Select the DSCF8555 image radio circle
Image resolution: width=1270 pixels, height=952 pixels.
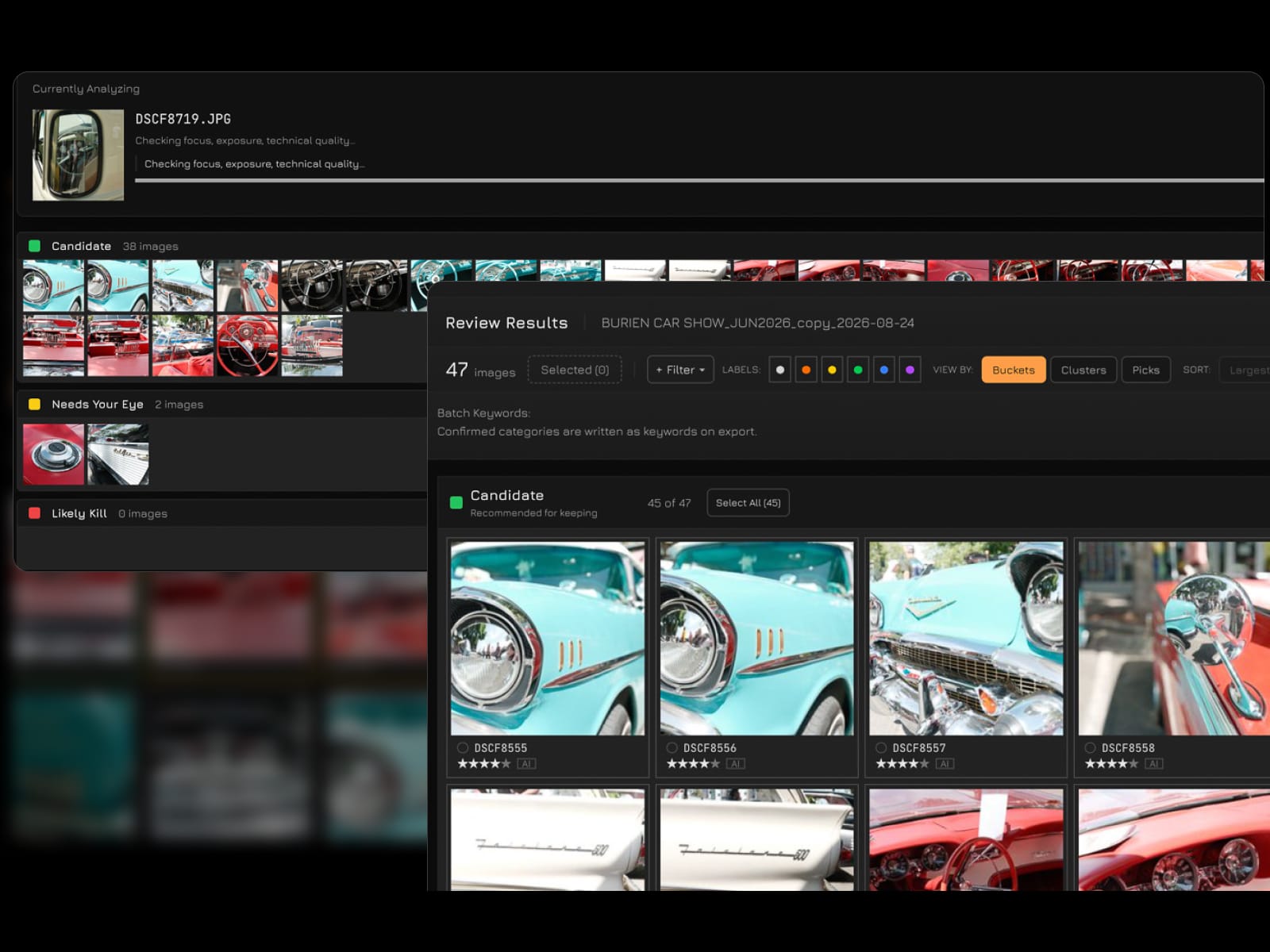coord(463,747)
